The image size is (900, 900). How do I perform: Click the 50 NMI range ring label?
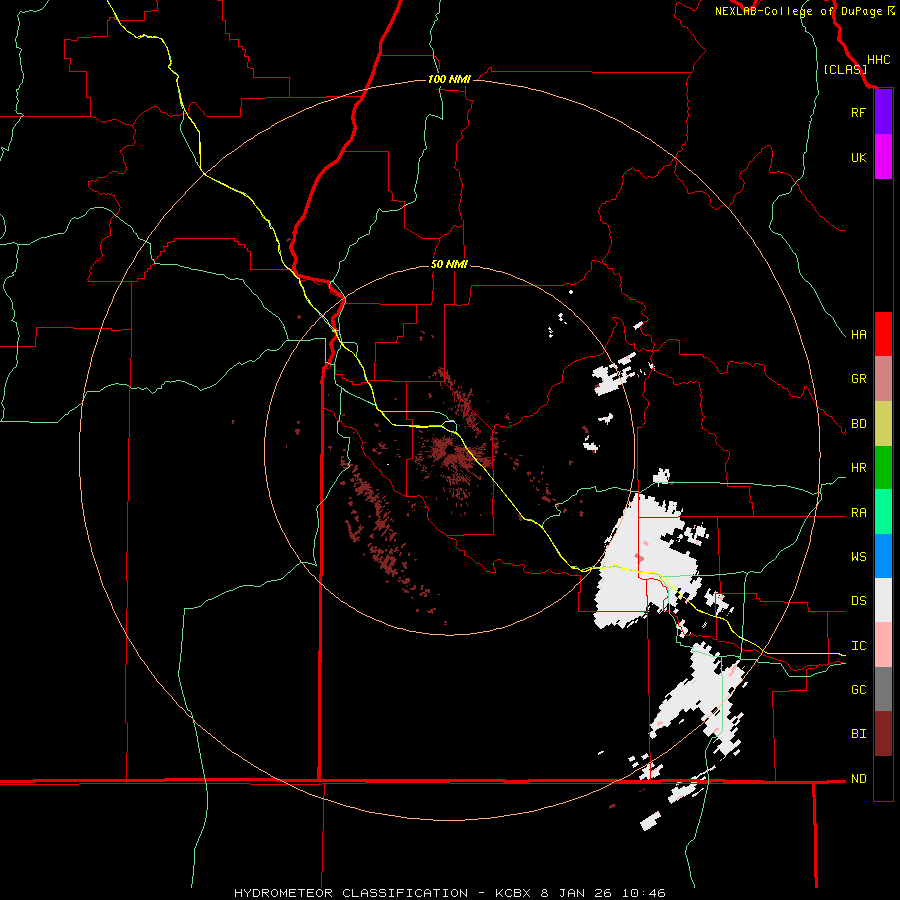pyautogui.click(x=449, y=264)
